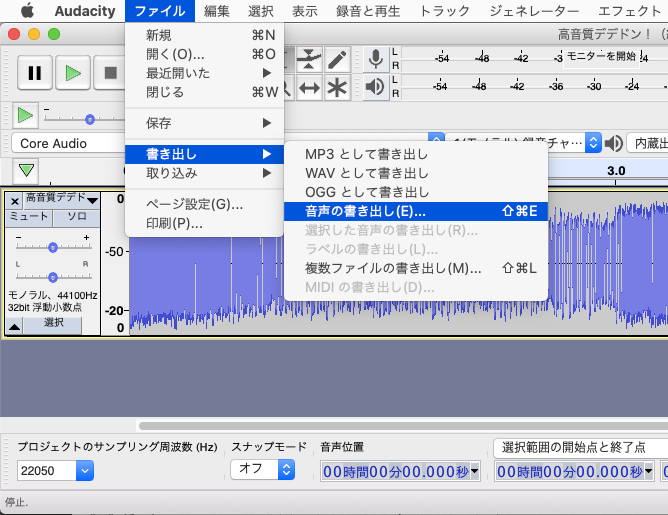
Task: Click the 3.0 timeline ruler mark
Action: click(616, 171)
